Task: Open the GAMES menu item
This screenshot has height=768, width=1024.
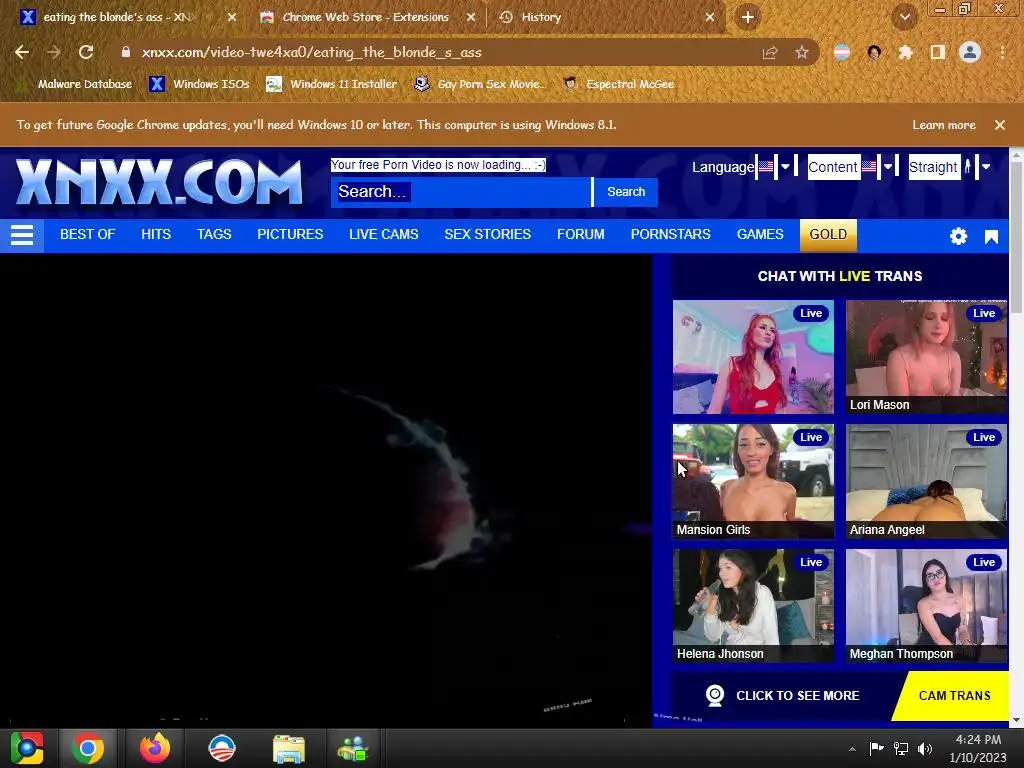Action: coord(760,234)
